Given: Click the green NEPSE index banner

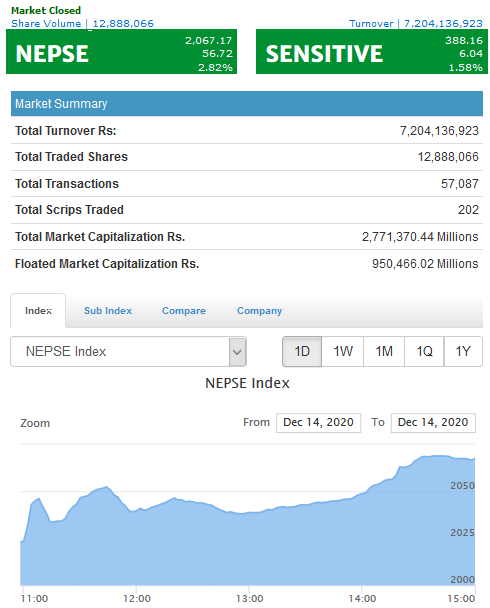Looking at the screenshot, I should (121, 51).
